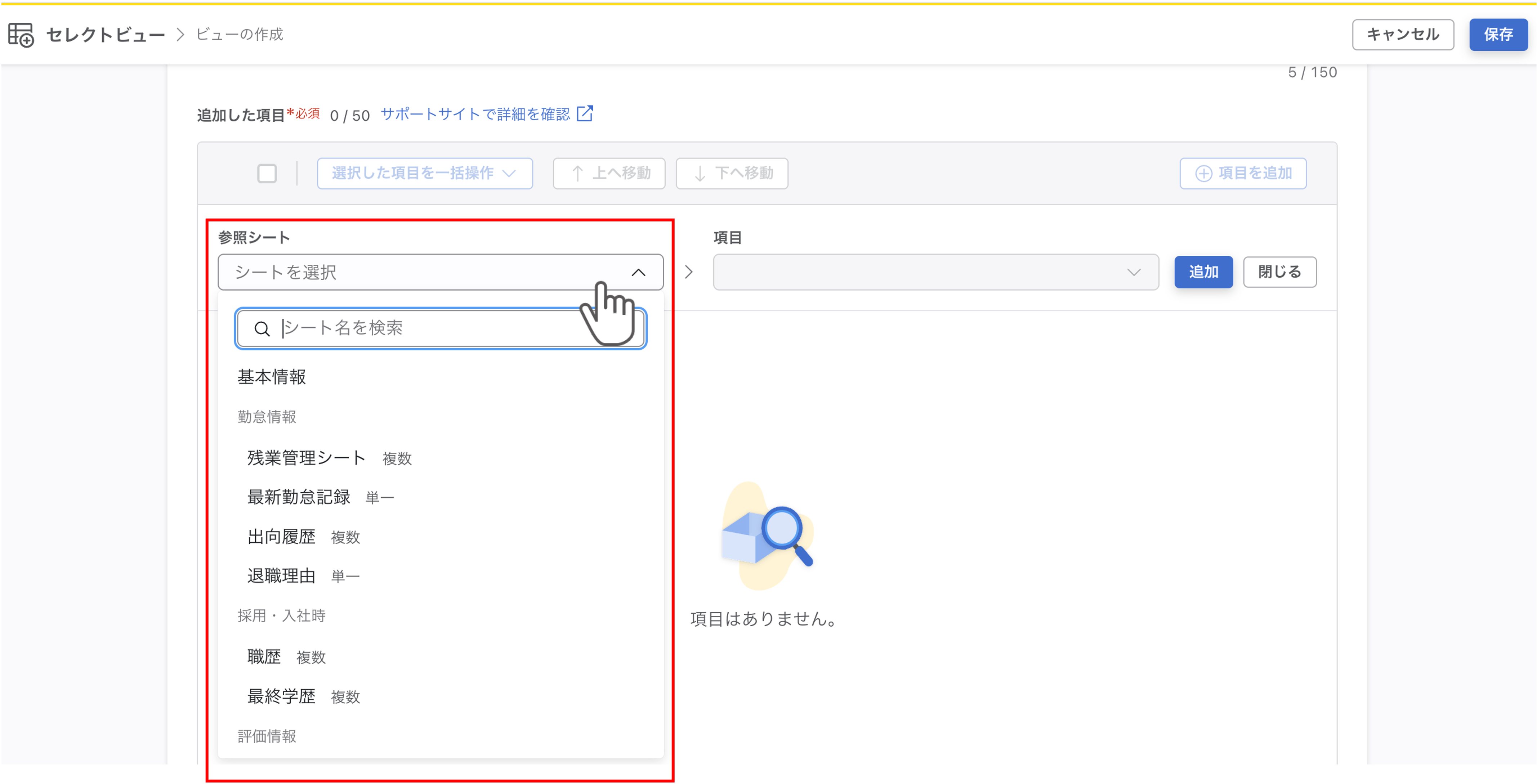Click the magnifier icon in sheet search
1537x784 pixels.
262,329
